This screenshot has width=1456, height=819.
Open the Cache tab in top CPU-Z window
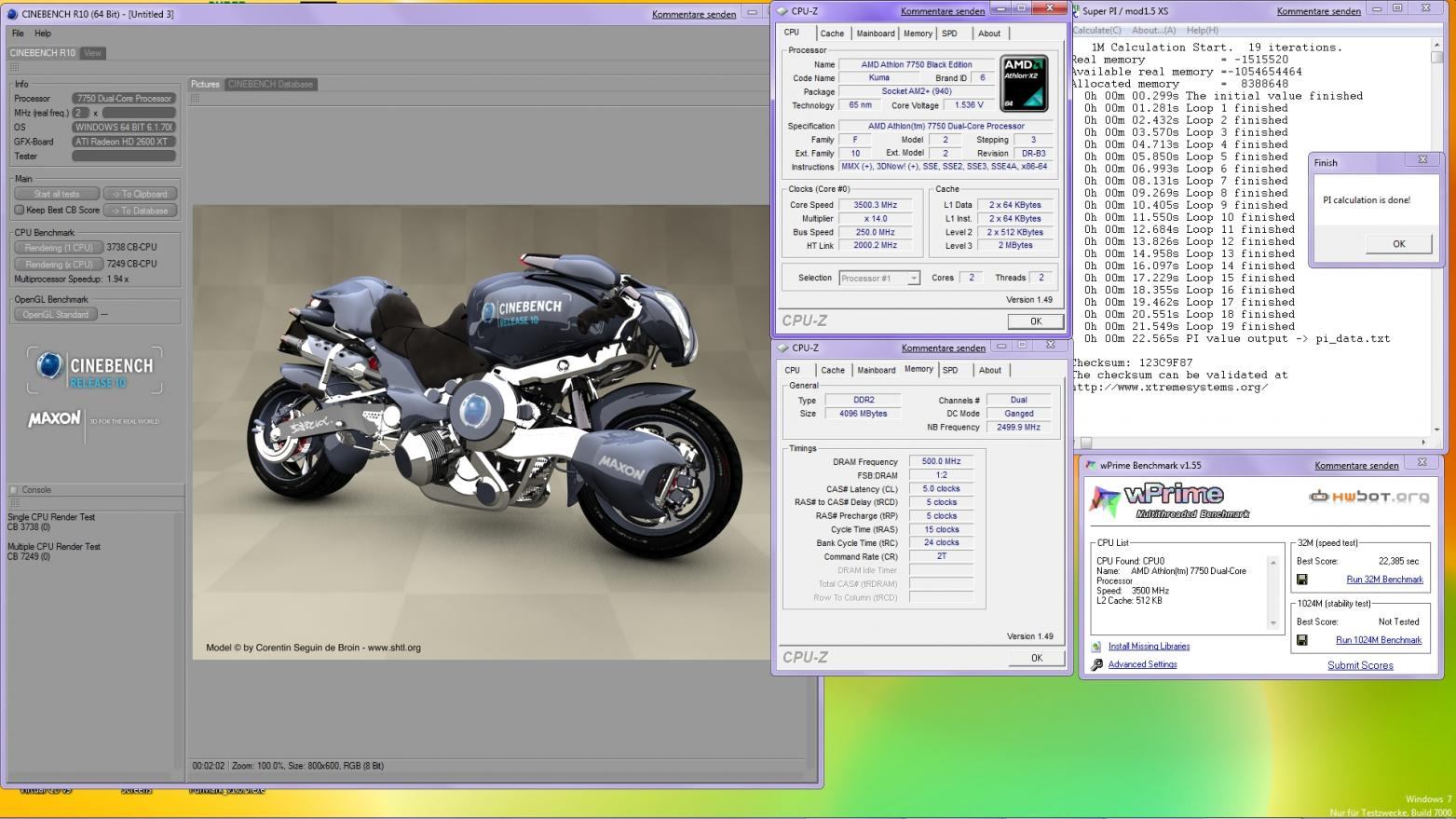point(832,34)
